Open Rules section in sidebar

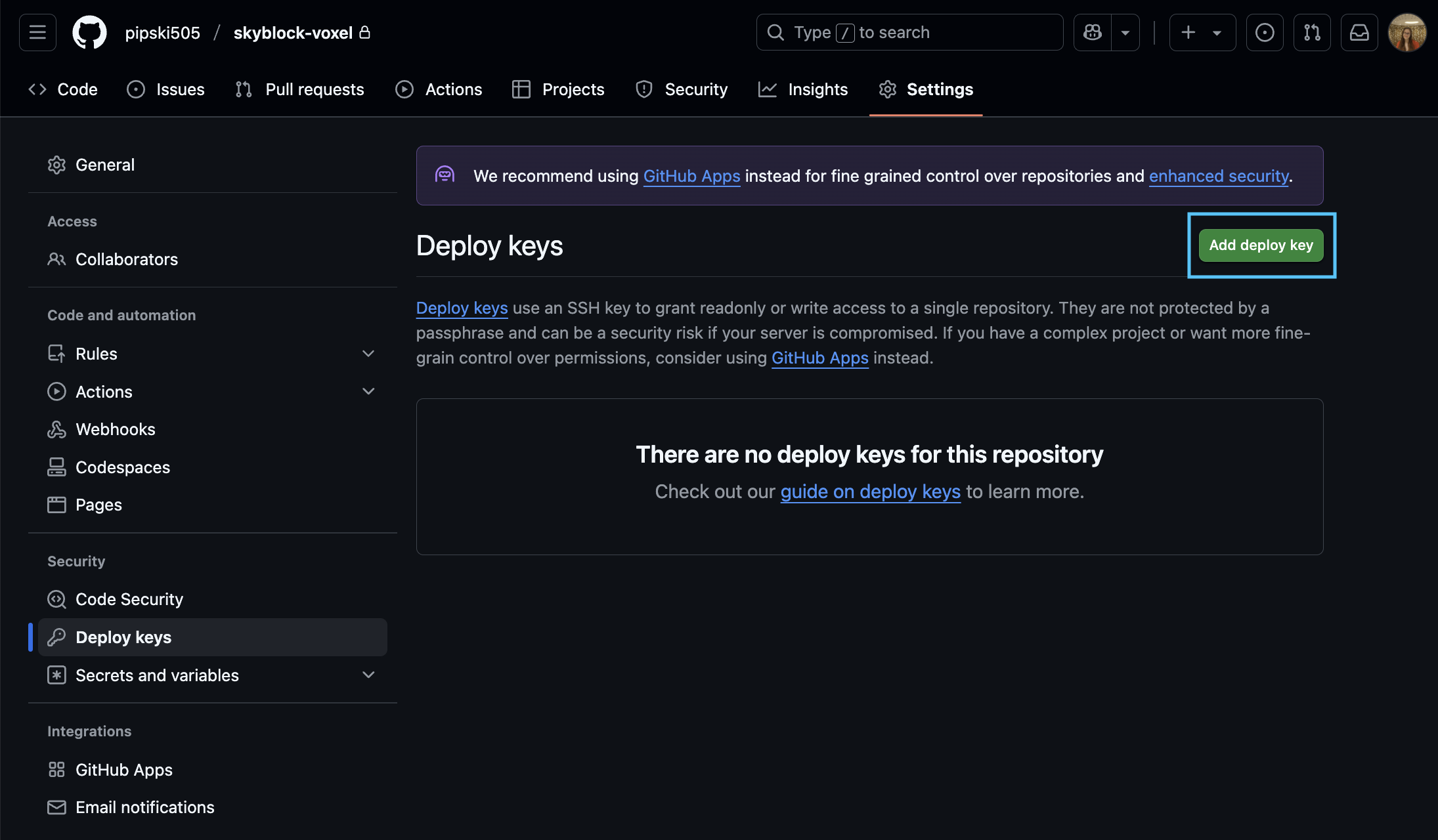point(213,354)
